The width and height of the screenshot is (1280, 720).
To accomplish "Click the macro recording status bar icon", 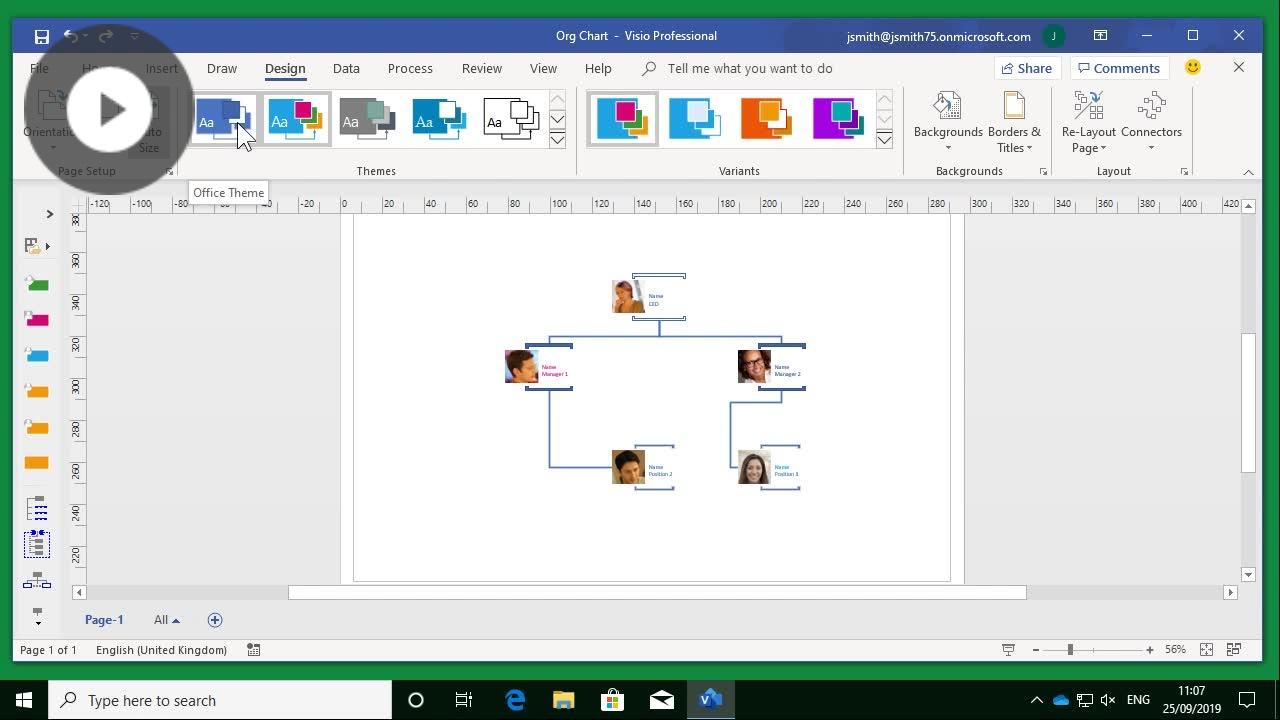I will click(x=254, y=650).
